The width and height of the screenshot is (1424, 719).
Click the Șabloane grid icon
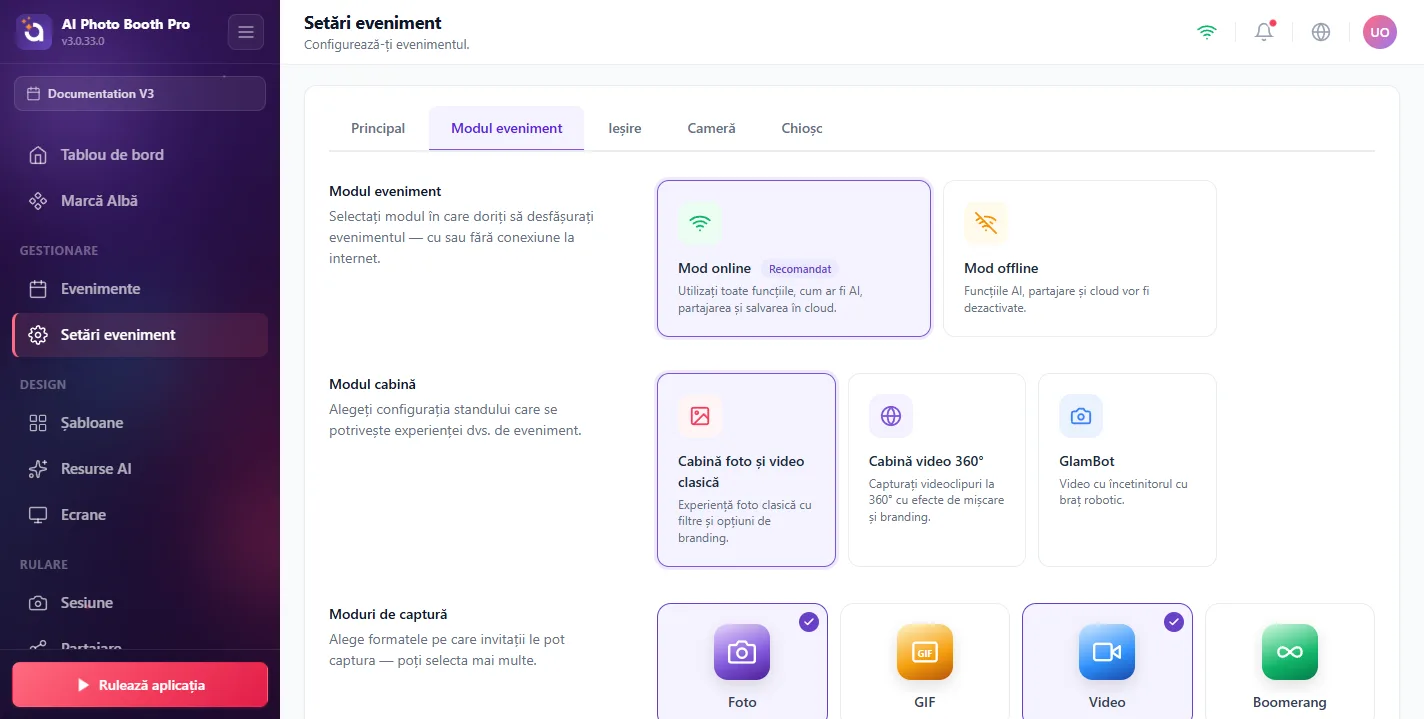[38, 423]
